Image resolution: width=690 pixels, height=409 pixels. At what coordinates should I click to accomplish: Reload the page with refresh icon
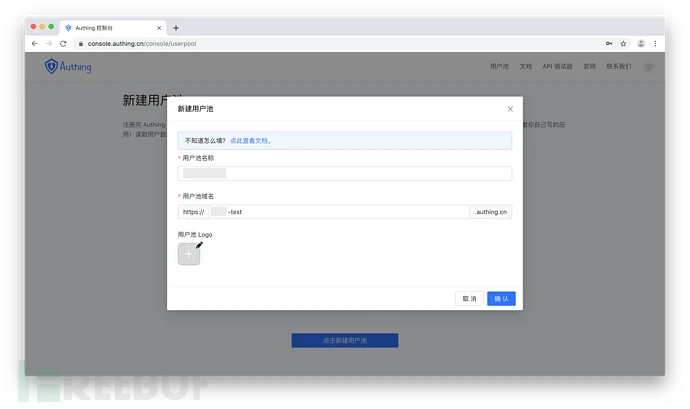63,44
